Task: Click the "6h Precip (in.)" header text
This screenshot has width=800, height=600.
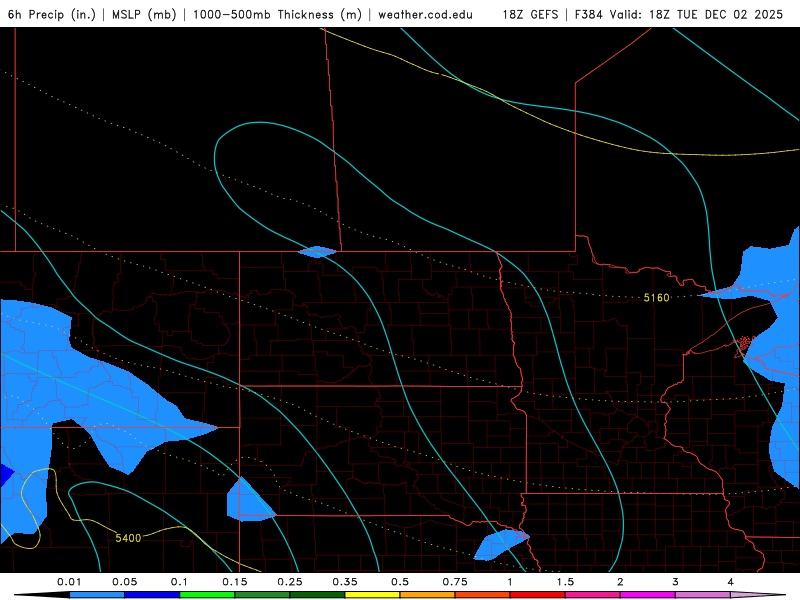Action: (x=52, y=14)
